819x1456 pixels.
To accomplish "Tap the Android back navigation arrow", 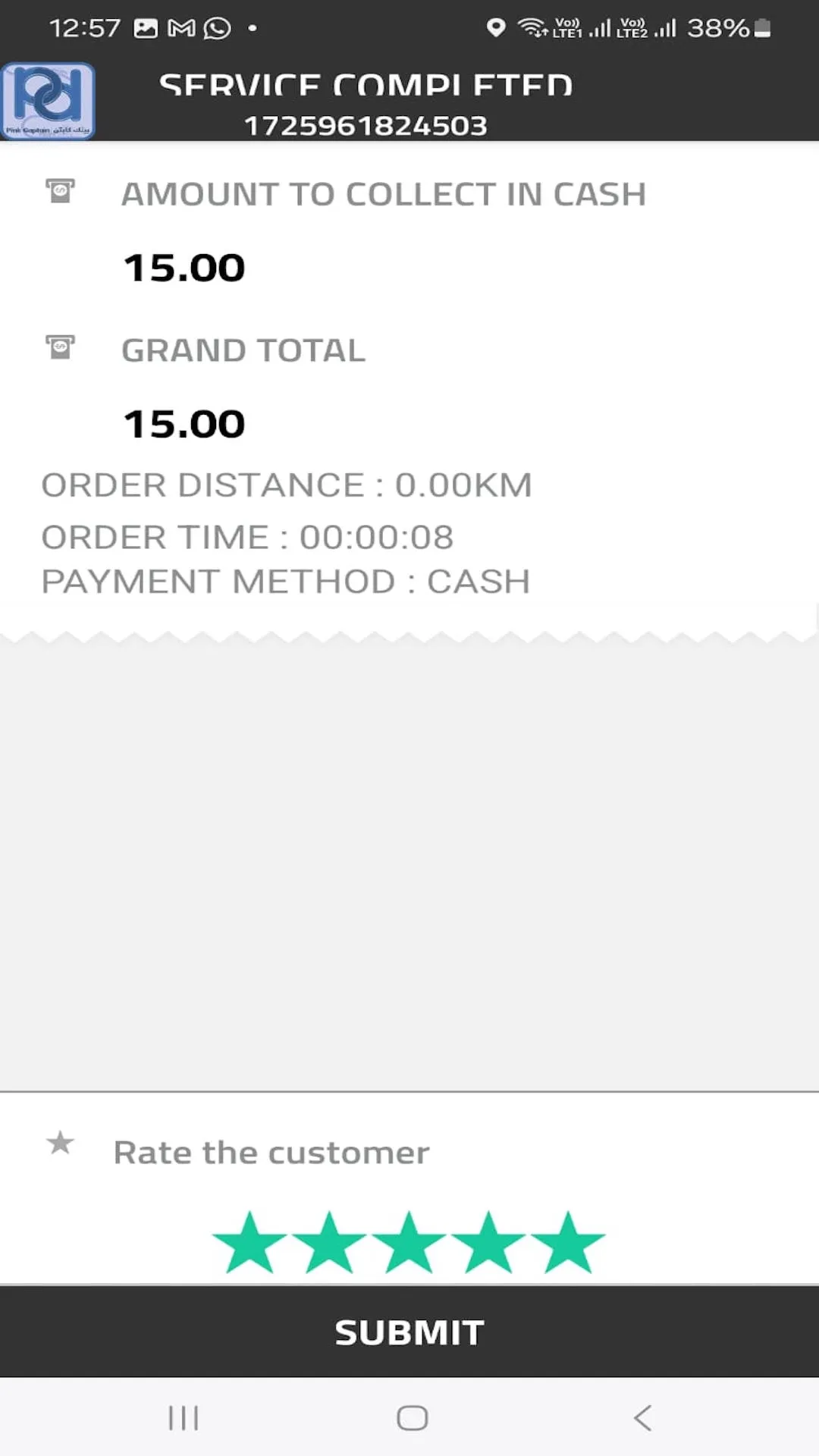I will (x=642, y=1417).
